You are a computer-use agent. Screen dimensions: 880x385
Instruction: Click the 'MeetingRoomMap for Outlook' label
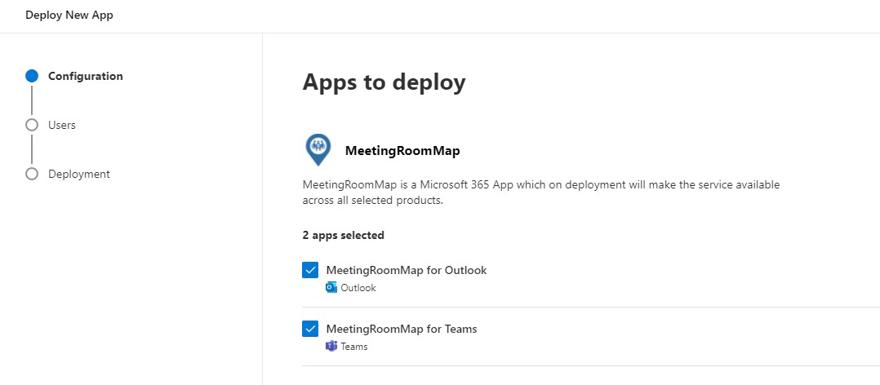(x=406, y=270)
